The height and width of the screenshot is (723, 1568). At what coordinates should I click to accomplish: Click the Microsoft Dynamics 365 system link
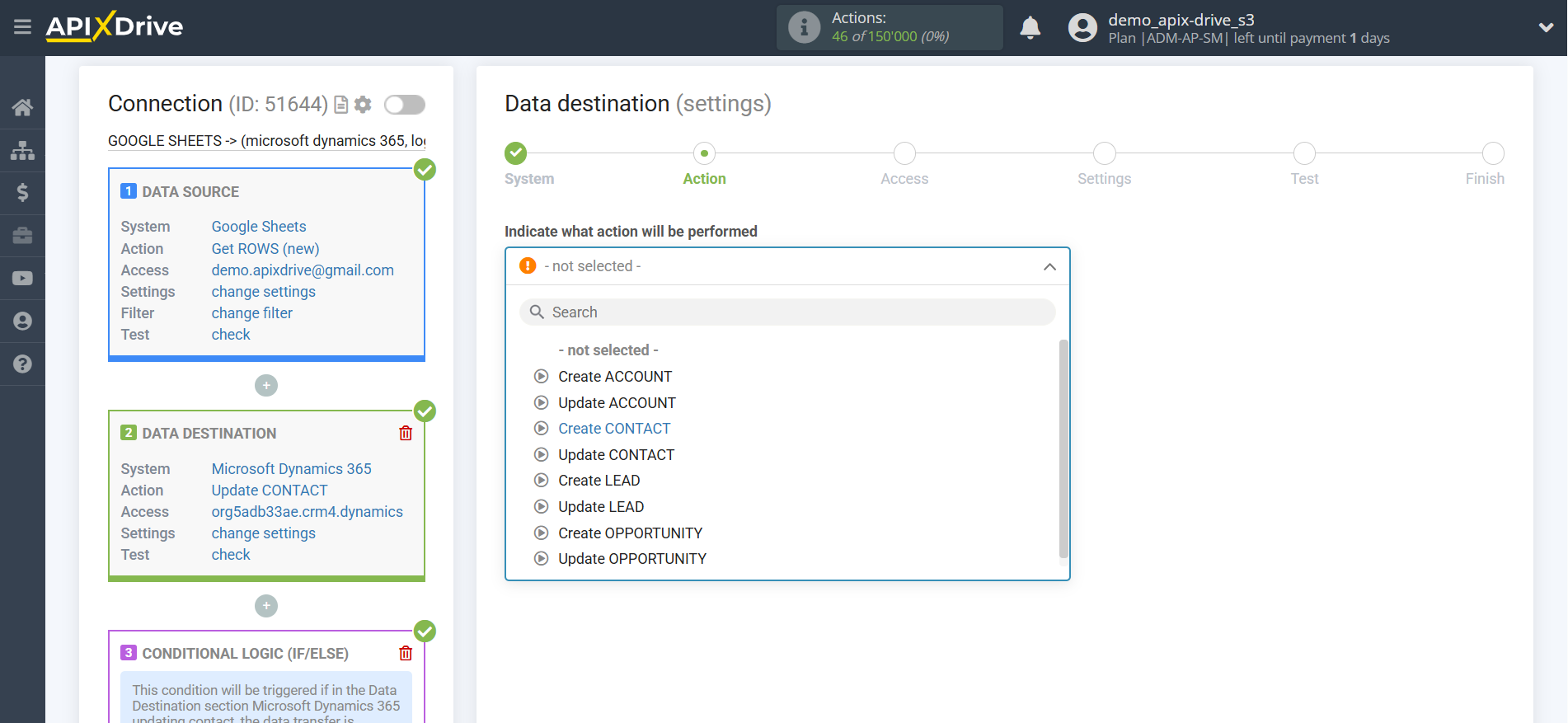pos(292,468)
